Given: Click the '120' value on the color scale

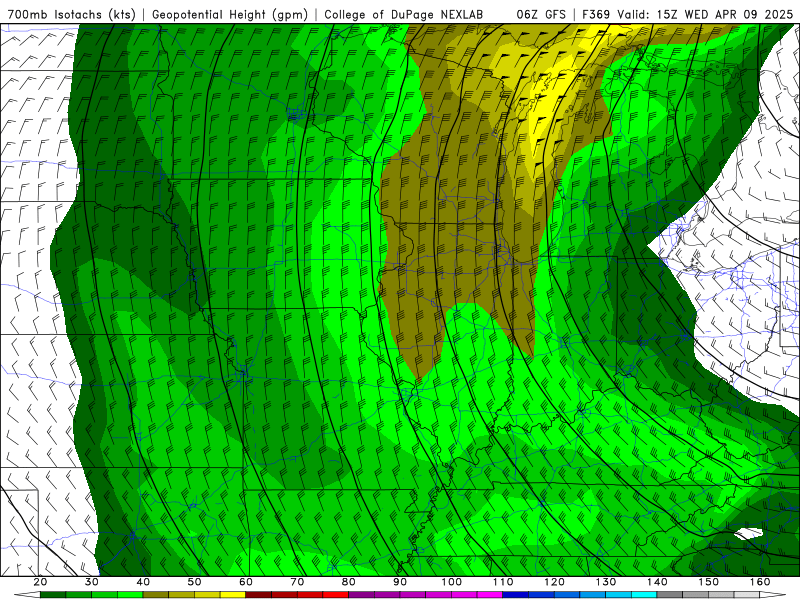Looking at the screenshot, I should coord(554,582).
